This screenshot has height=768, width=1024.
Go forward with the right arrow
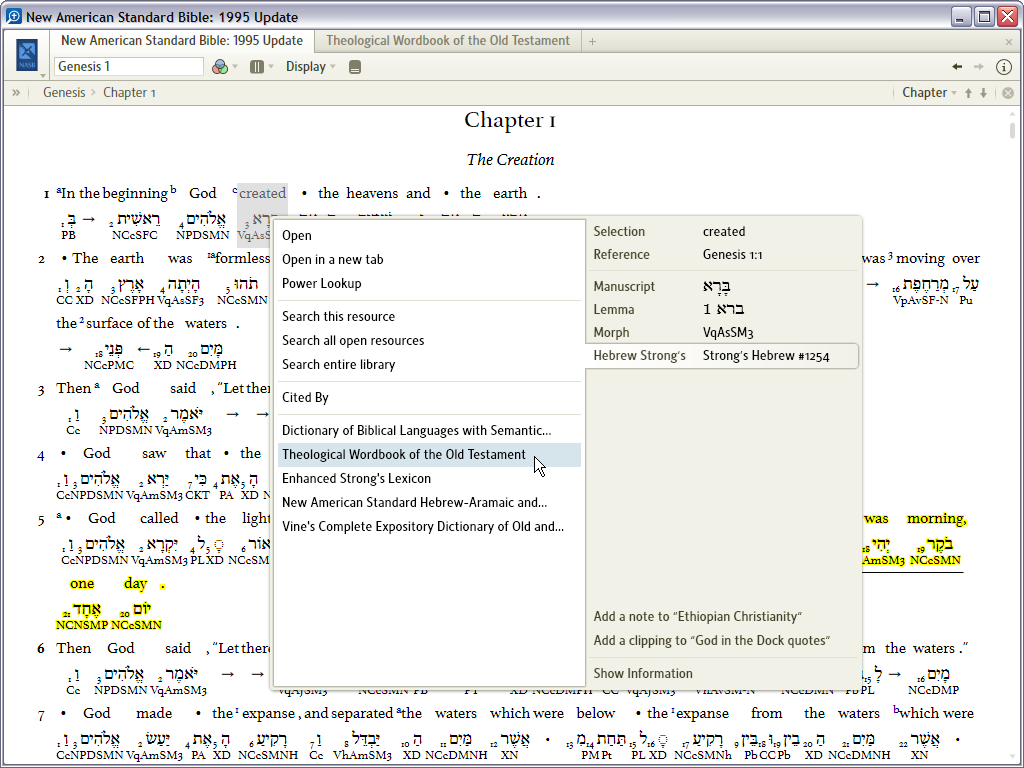pyautogui.click(x=978, y=67)
